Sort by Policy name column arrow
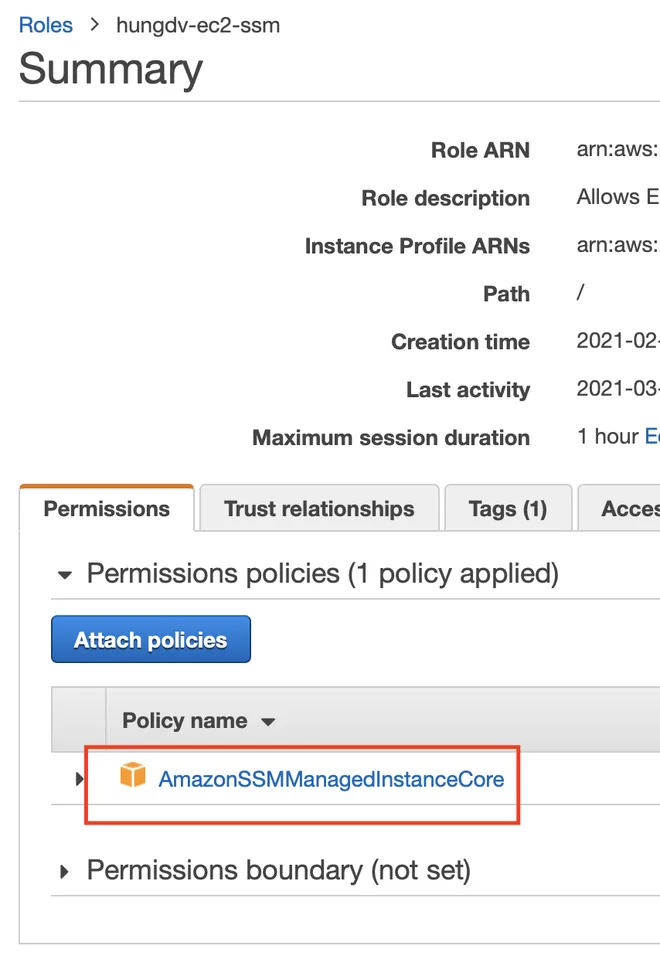Viewport: 660px width, 966px height. pos(268,722)
